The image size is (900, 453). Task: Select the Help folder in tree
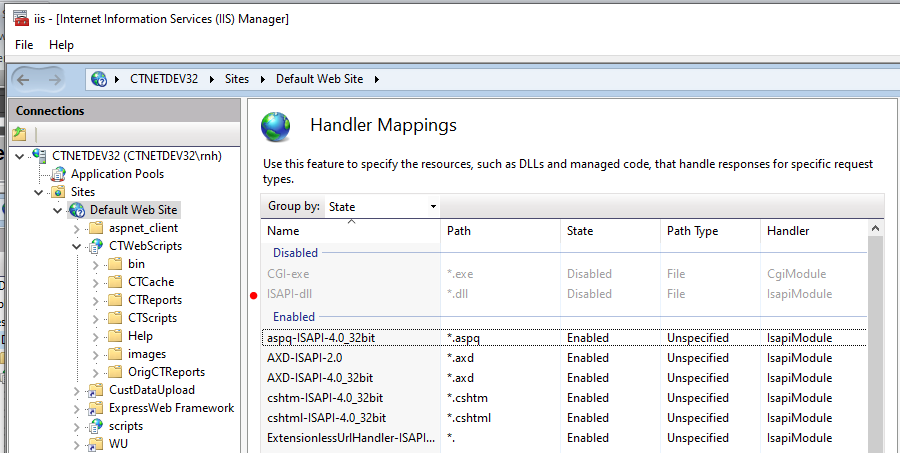(140, 336)
